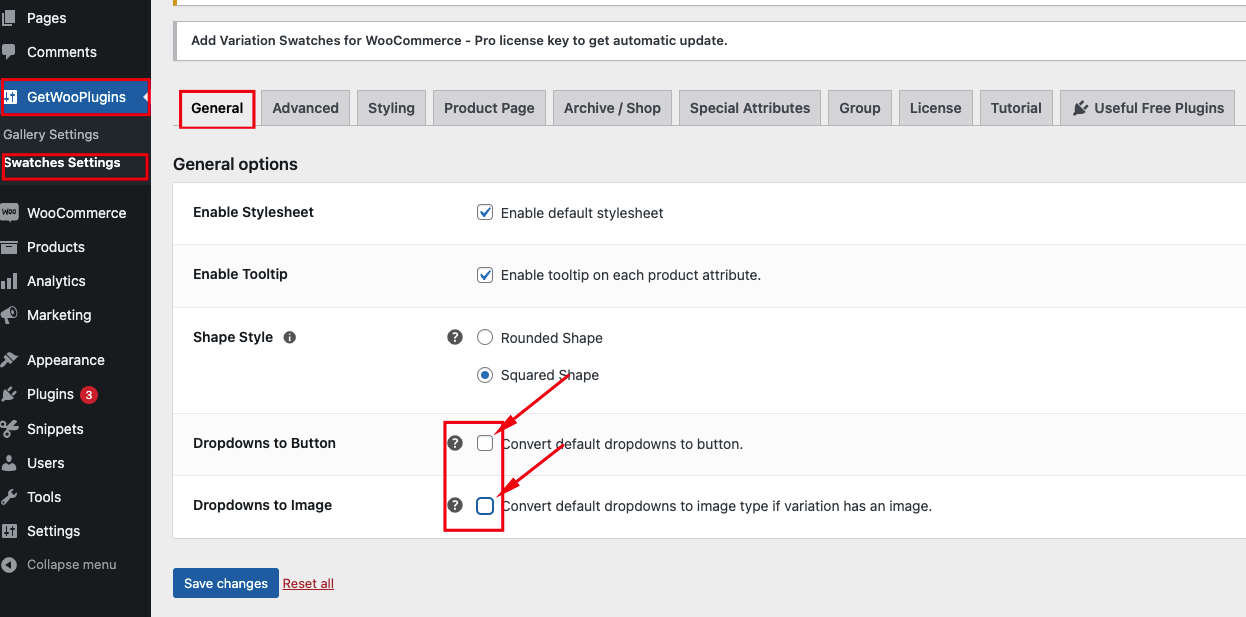Image resolution: width=1246 pixels, height=617 pixels.
Task: Open the Special Attributes tab
Action: (750, 108)
